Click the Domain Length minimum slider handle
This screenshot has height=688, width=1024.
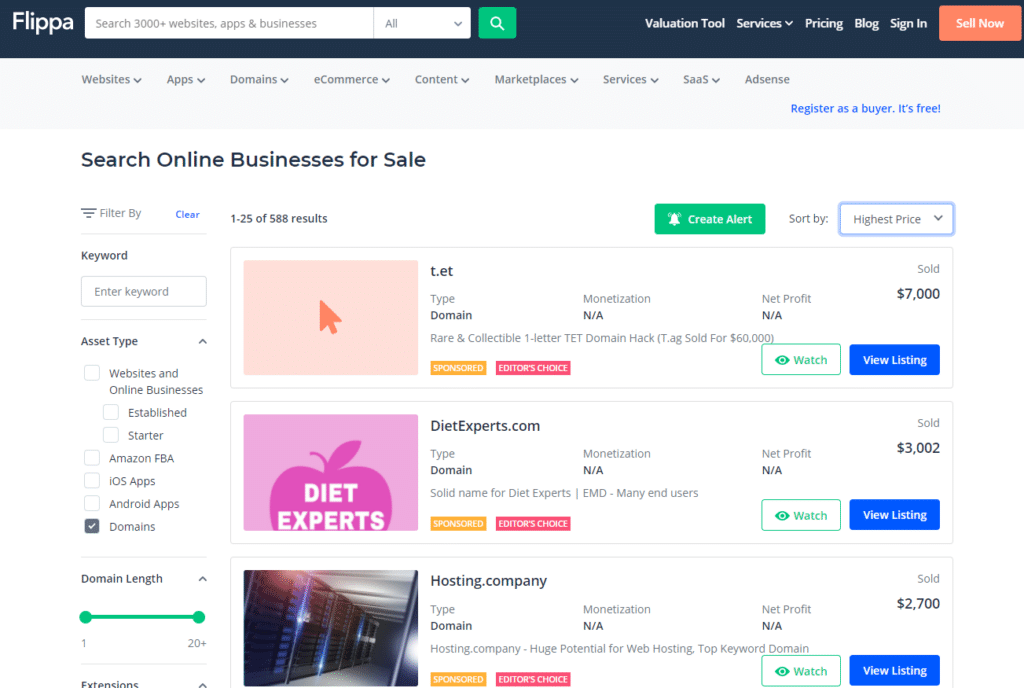tap(86, 617)
